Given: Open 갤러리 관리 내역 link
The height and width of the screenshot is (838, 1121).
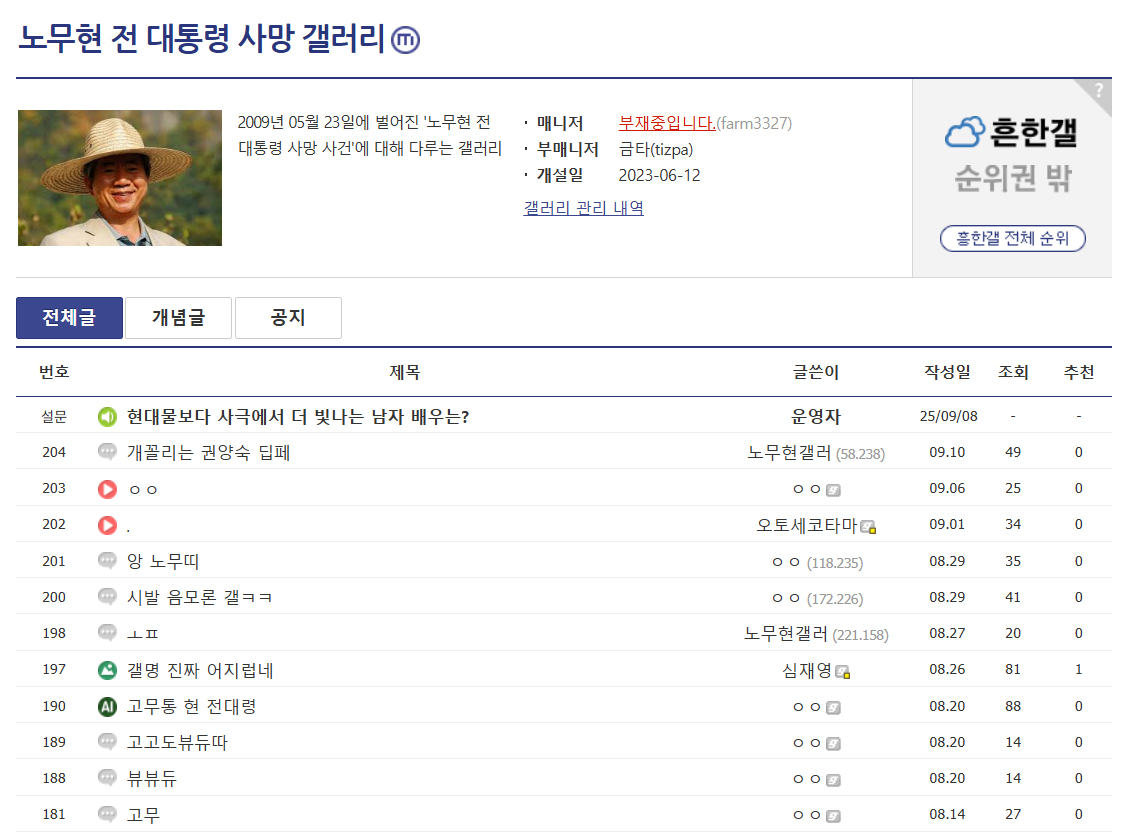Looking at the screenshot, I should point(583,208).
